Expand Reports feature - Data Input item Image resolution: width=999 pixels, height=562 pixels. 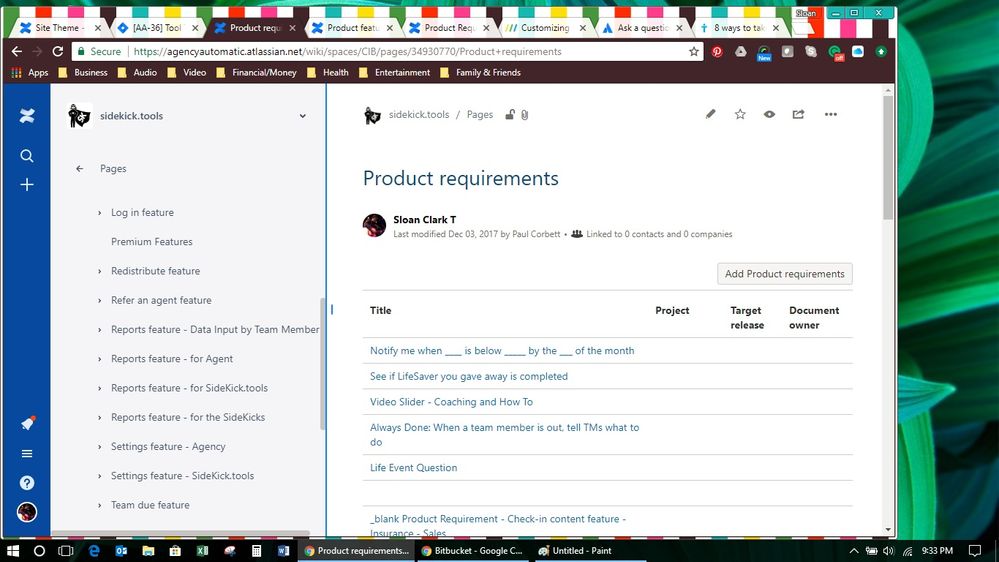pos(99,330)
